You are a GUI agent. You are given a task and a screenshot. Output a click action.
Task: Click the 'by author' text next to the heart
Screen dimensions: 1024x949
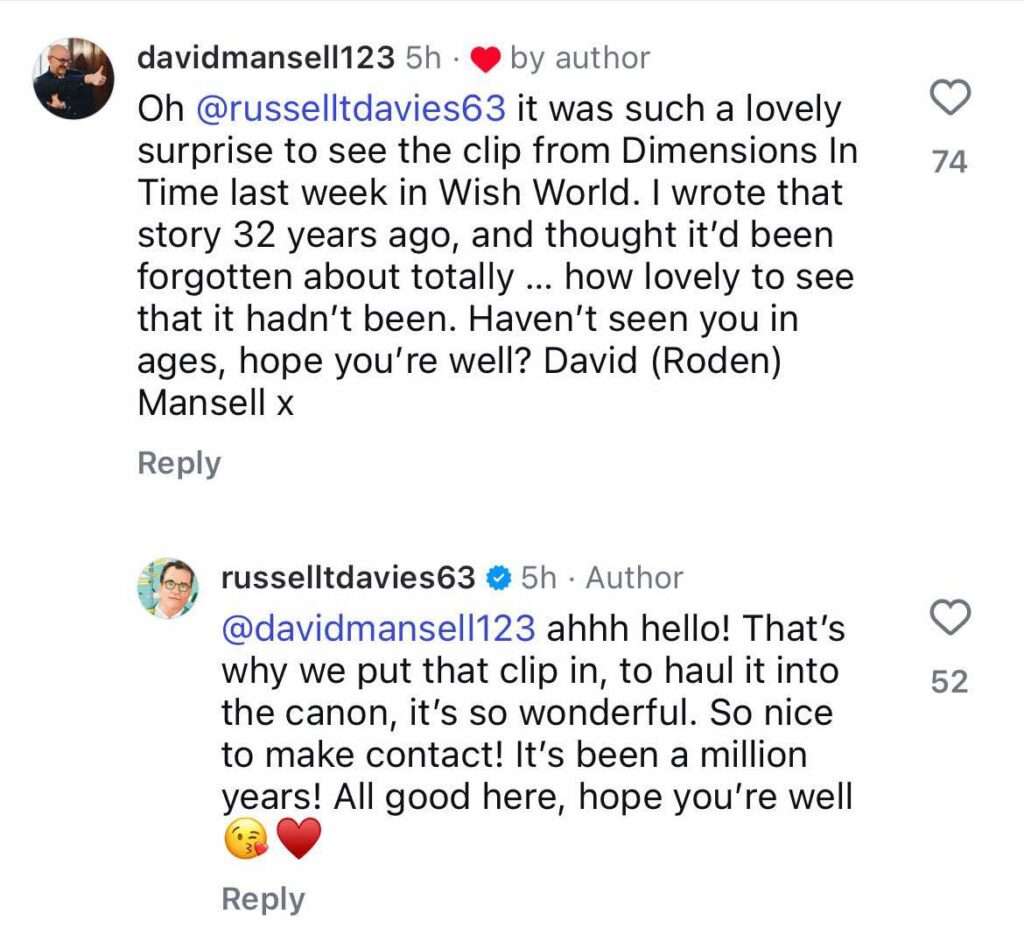pyautogui.click(x=580, y=59)
